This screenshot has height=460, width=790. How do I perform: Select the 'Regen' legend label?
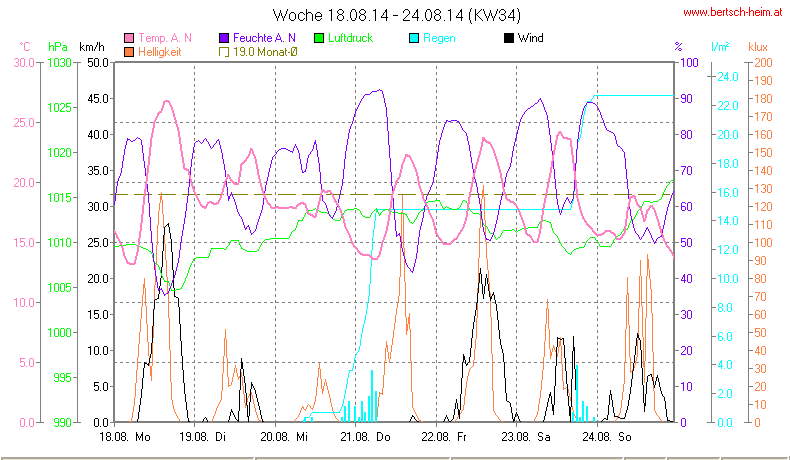click(x=439, y=38)
